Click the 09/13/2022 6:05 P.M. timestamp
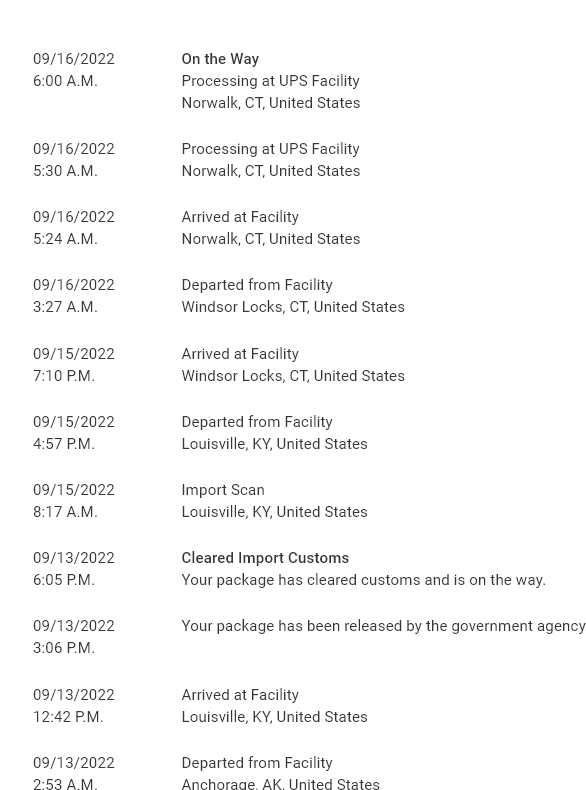The height and width of the screenshot is (790, 586). click(x=74, y=569)
